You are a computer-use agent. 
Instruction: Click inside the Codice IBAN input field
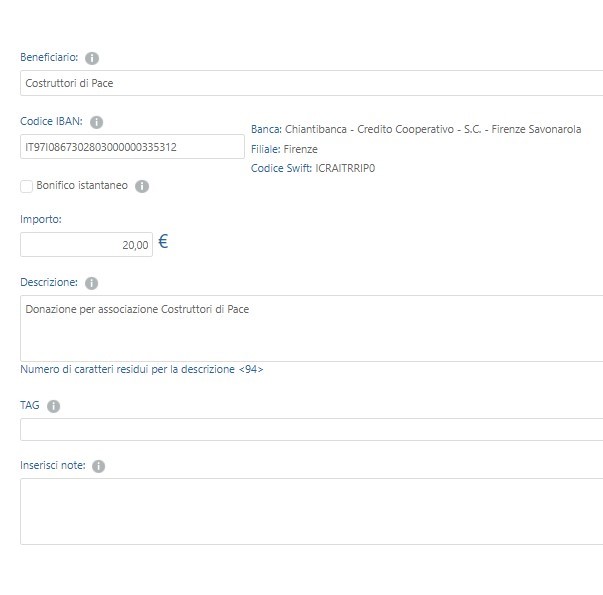point(132,147)
